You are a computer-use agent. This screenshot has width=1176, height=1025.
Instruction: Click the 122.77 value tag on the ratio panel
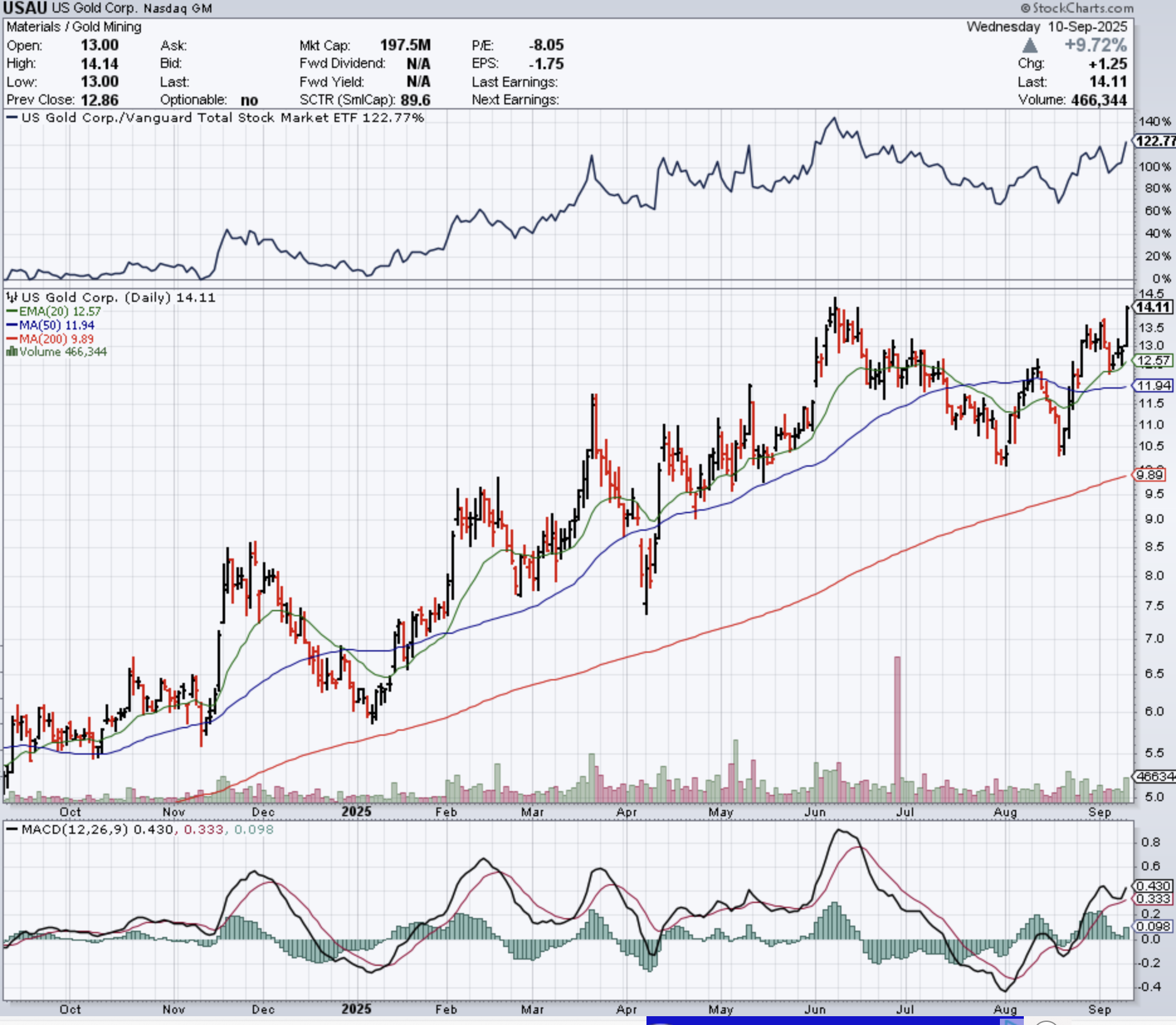click(1156, 141)
